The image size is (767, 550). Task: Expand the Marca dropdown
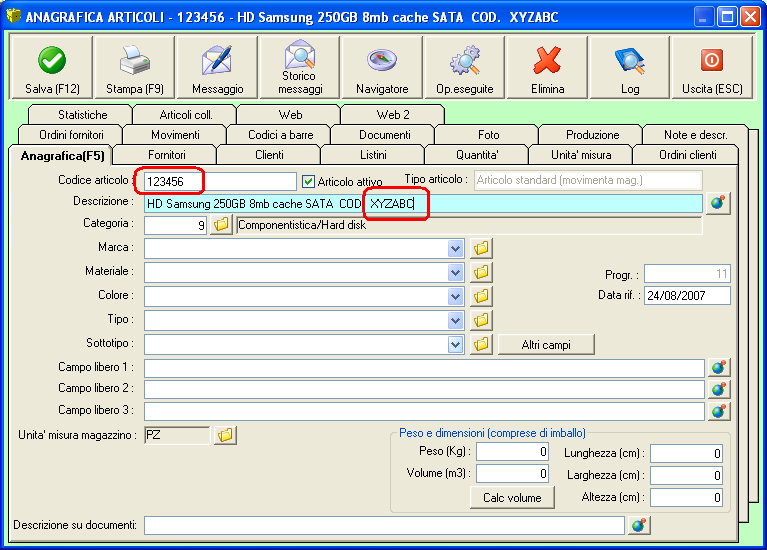pos(456,248)
